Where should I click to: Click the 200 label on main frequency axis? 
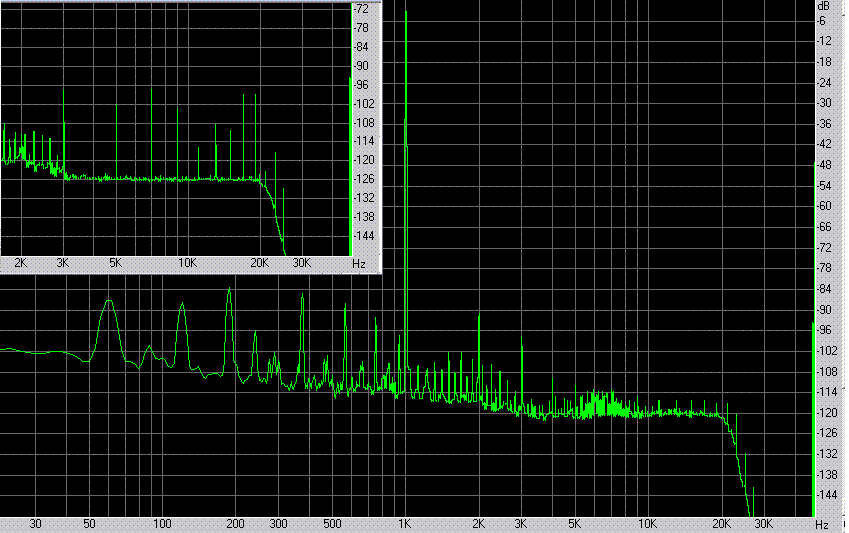click(235, 524)
